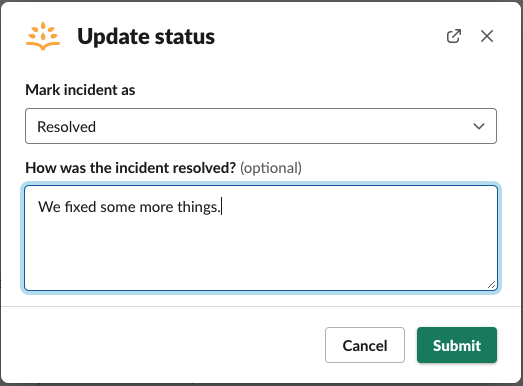
Task: Close the Update status dialog
Action: [x=487, y=36]
